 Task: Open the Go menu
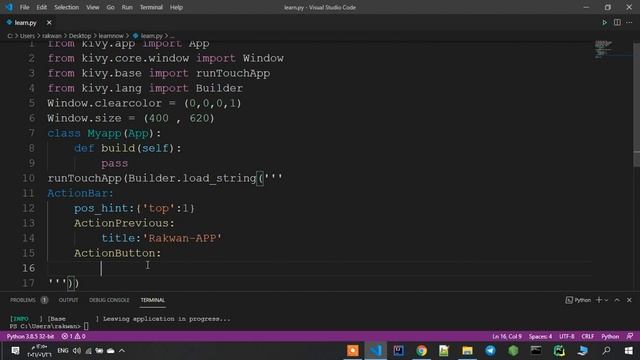(x=111, y=7)
